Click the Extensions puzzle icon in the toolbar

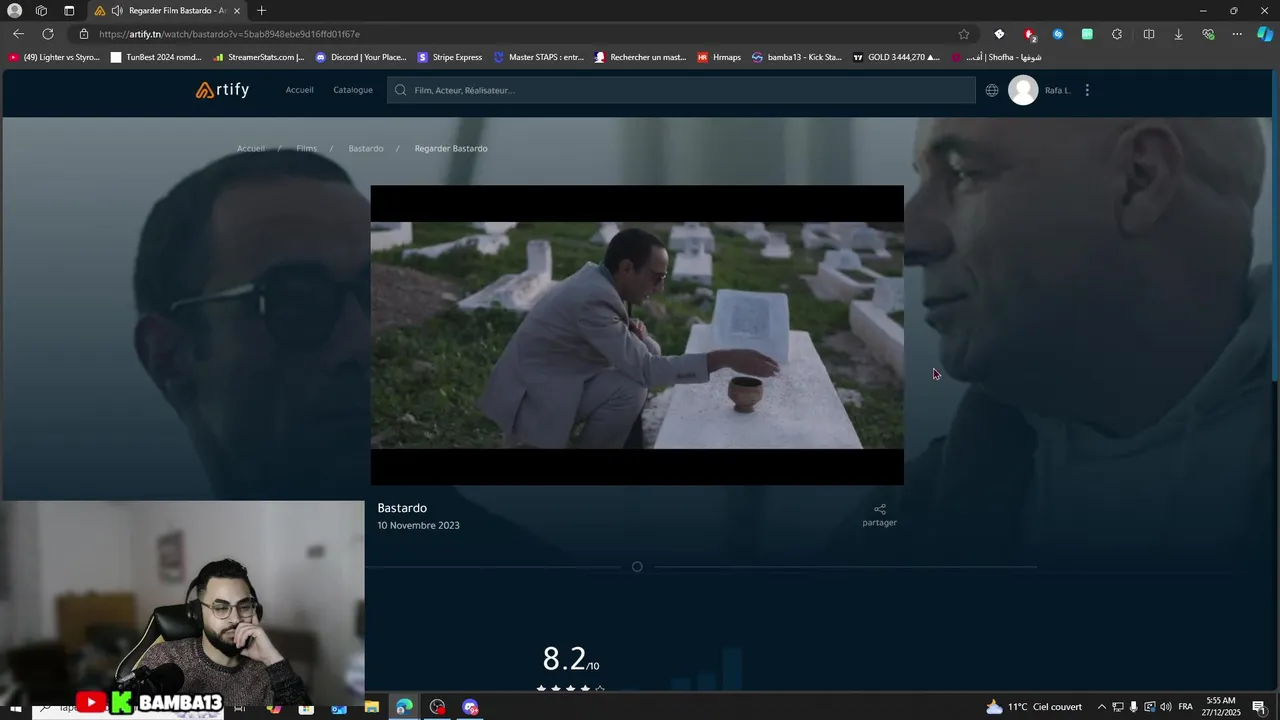click(1117, 34)
